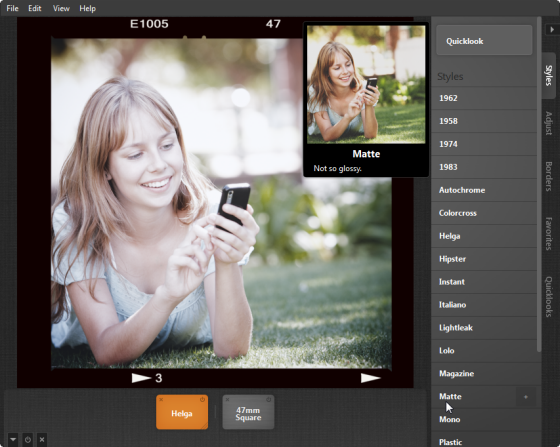Clear all effects using bottom-left x icon
The height and width of the screenshot is (447, 560).
(x=42, y=440)
